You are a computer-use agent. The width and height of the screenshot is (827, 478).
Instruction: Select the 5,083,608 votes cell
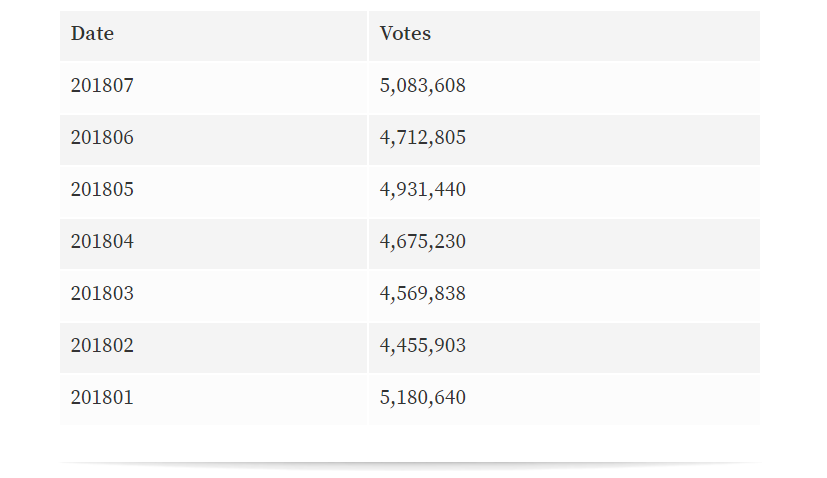[423, 86]
